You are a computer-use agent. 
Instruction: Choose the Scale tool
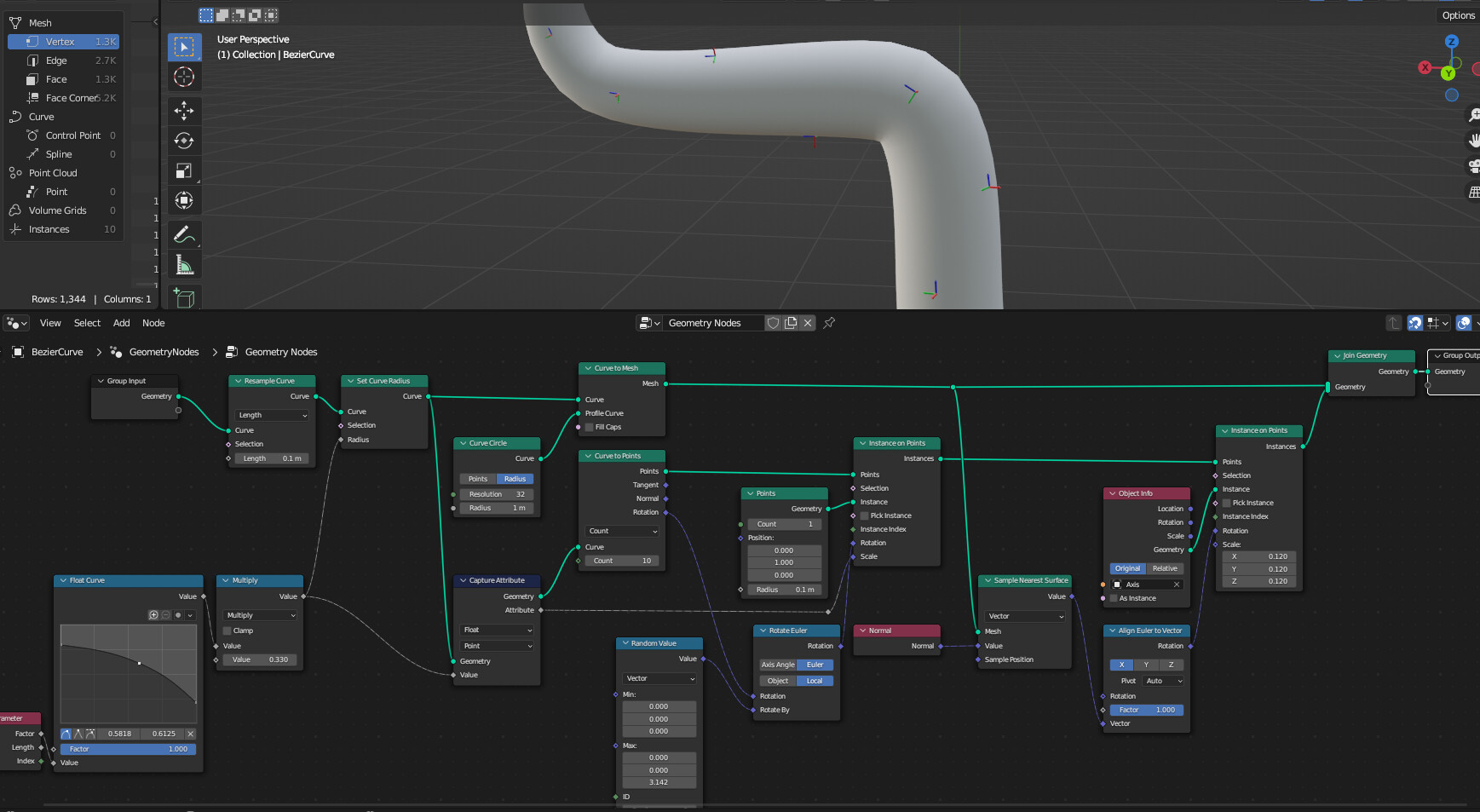click(x=184, y=170)
